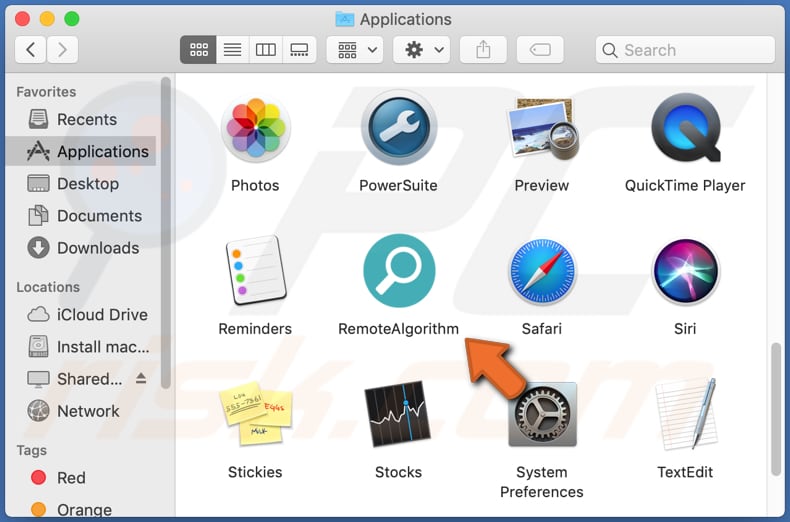Select the TextEdit app icon
This screenshot has width=790, height=522.
(686, 414)
